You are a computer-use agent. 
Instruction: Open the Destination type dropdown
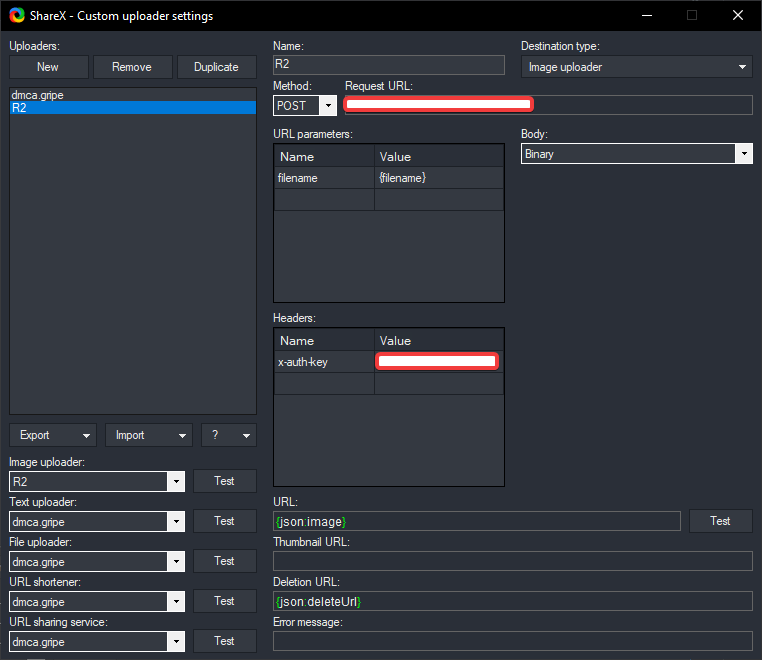point(637,67)
